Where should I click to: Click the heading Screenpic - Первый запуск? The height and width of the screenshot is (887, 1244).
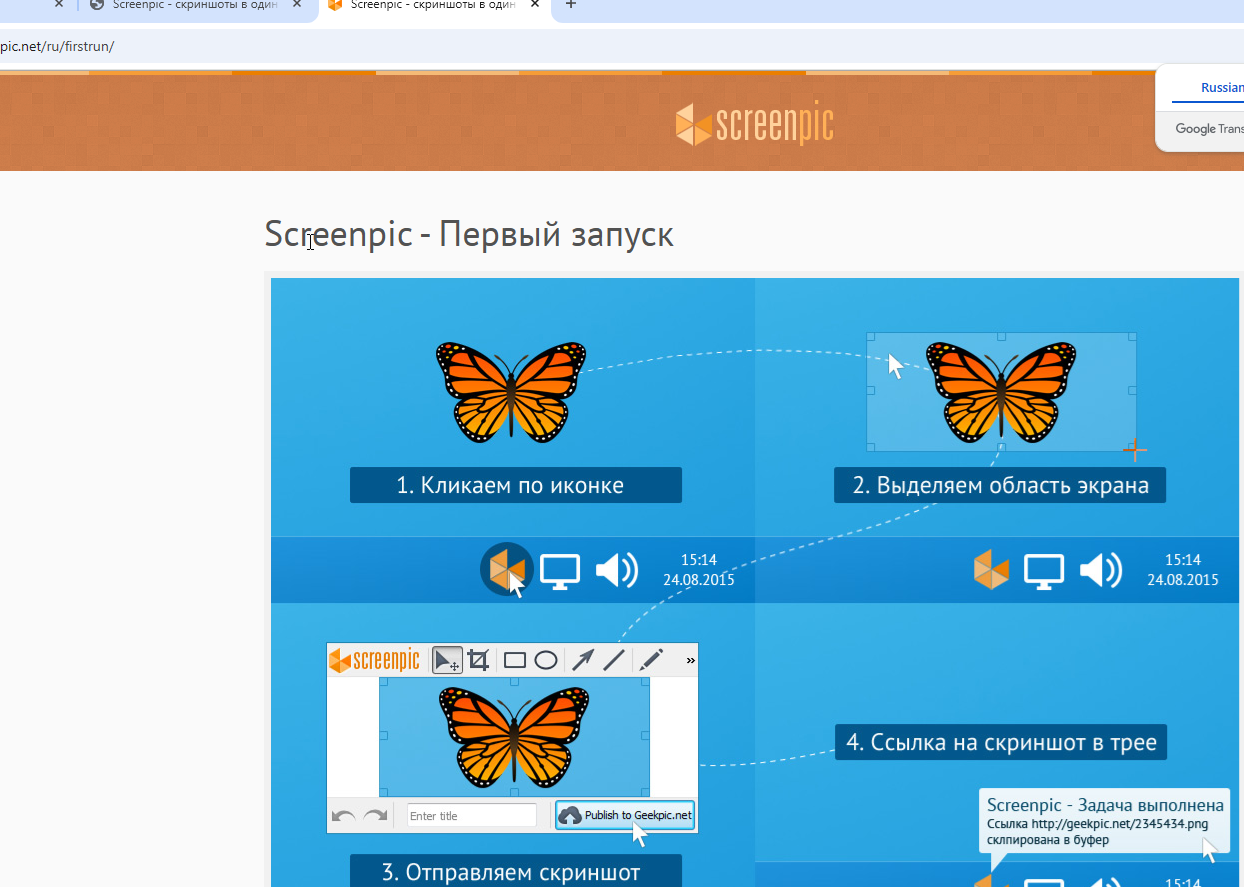tap(469, 234)
